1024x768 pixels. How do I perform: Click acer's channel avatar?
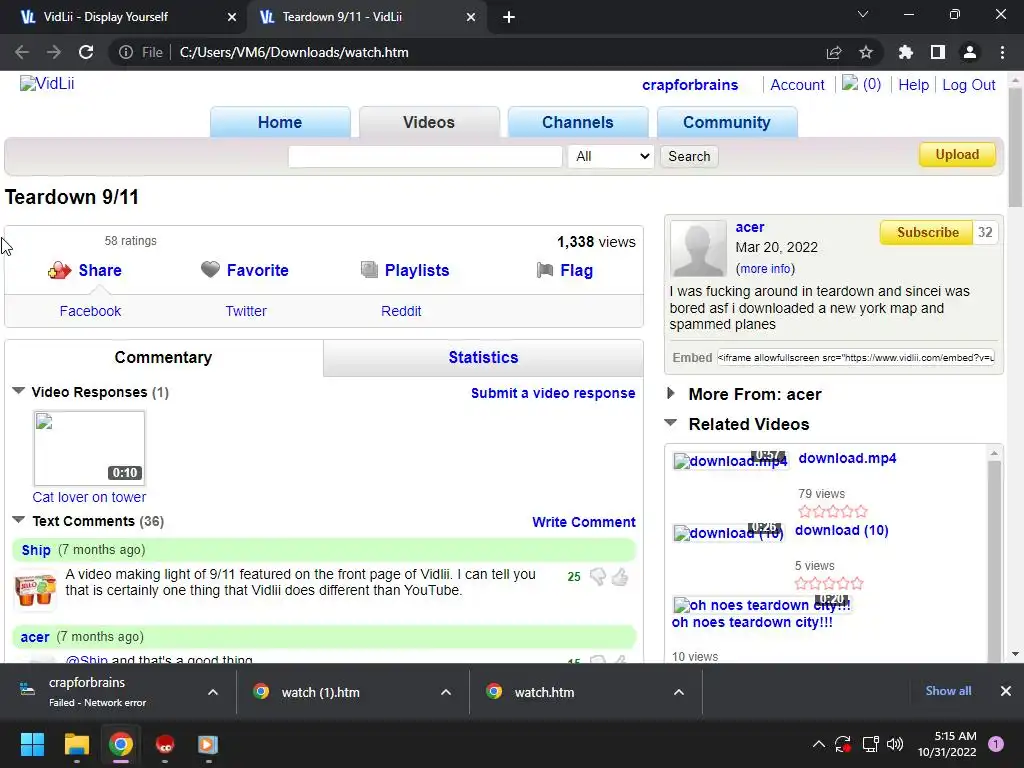[698, 248]
